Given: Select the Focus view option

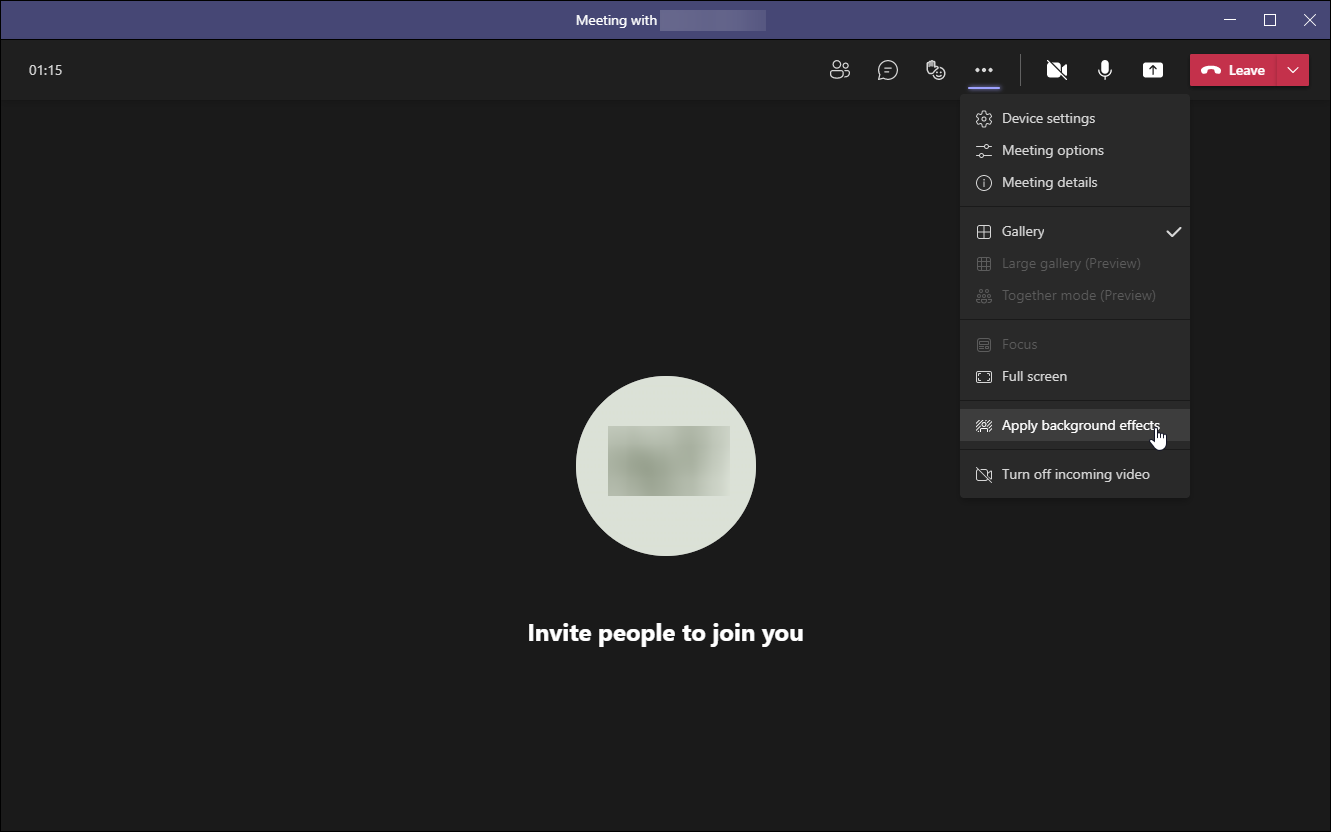Looking at the screenshot, I should click(x=1019, y=344).
